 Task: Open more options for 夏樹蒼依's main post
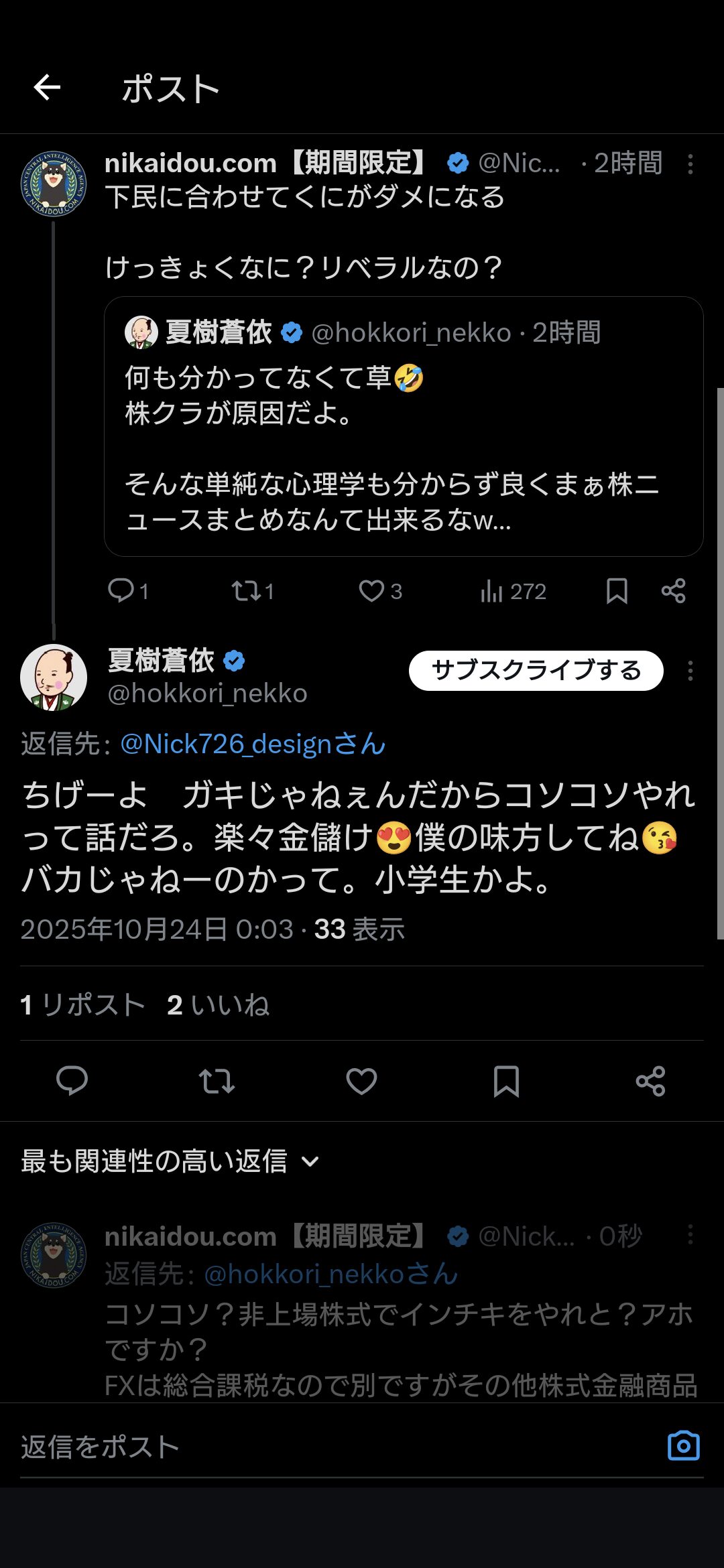pos(690,671)
